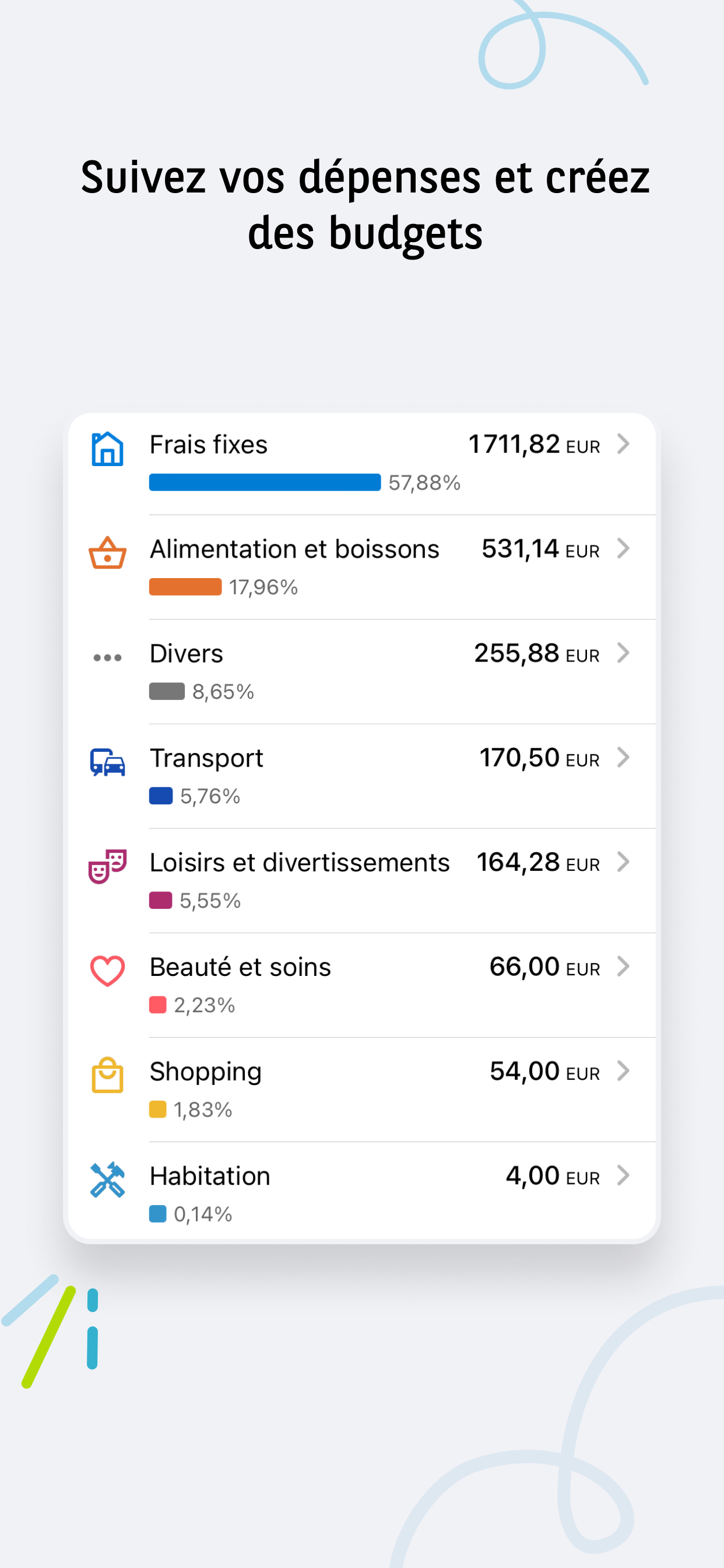Screen dimensions: 724x1568
Task: Tap the Divers three-dots icon
Action: [108, 657]
